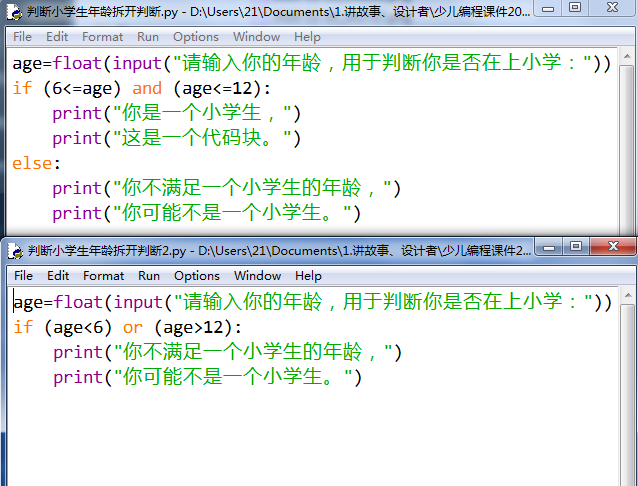The image size is (638, 486).
Task: Click Python file icon in bottom window title bar
Action: tap(15, 251)
